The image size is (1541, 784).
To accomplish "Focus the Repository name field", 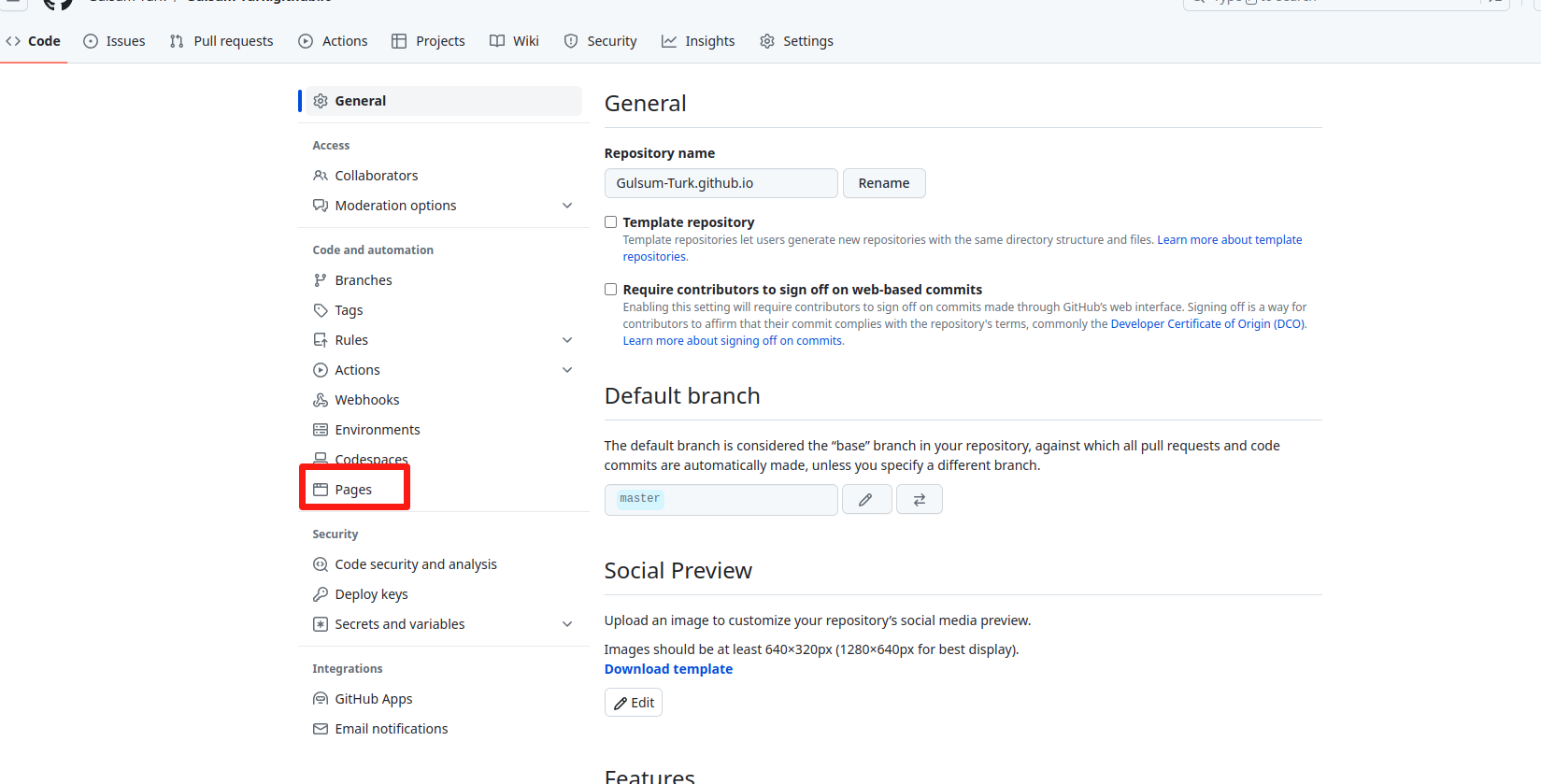I will click(721, 183).
